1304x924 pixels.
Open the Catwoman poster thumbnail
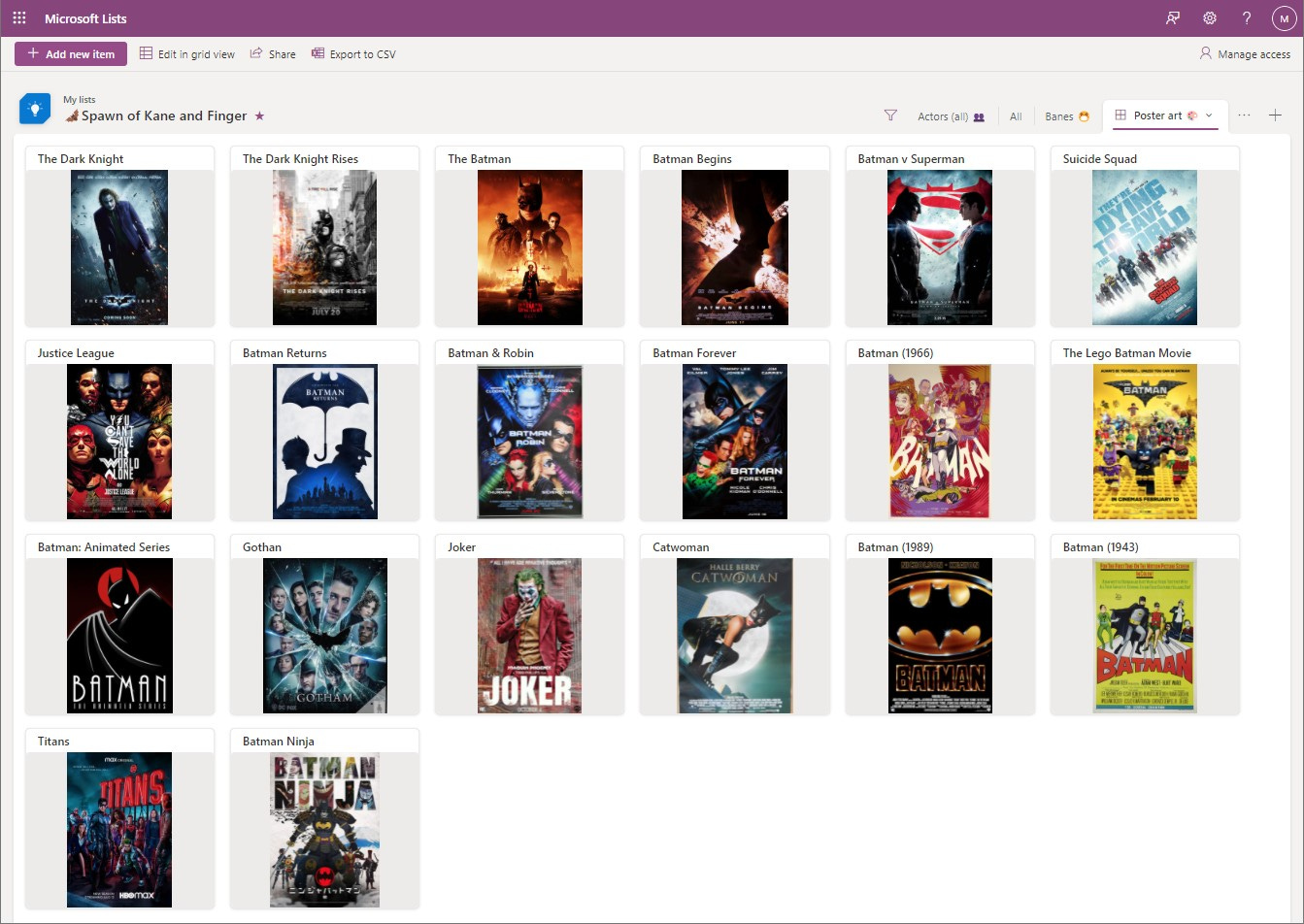735,636
